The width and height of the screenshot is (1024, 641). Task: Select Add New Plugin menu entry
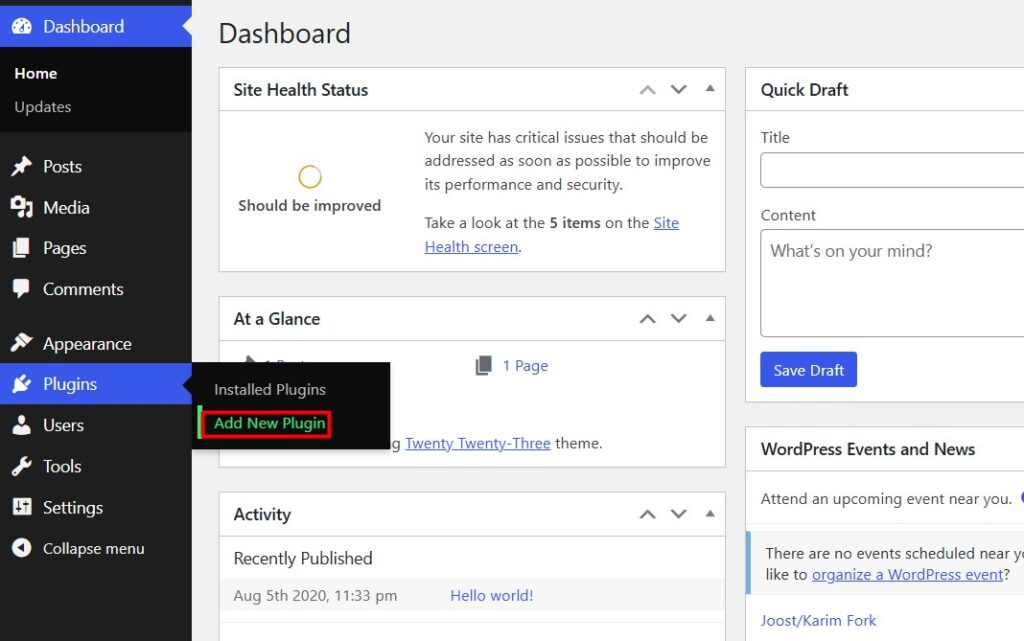point(267,423)
